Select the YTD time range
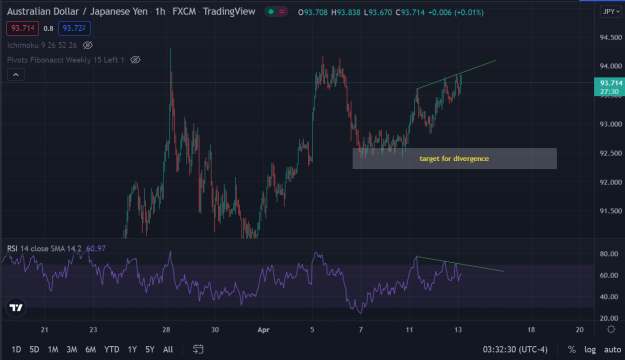625x360 pixels. 112,350
